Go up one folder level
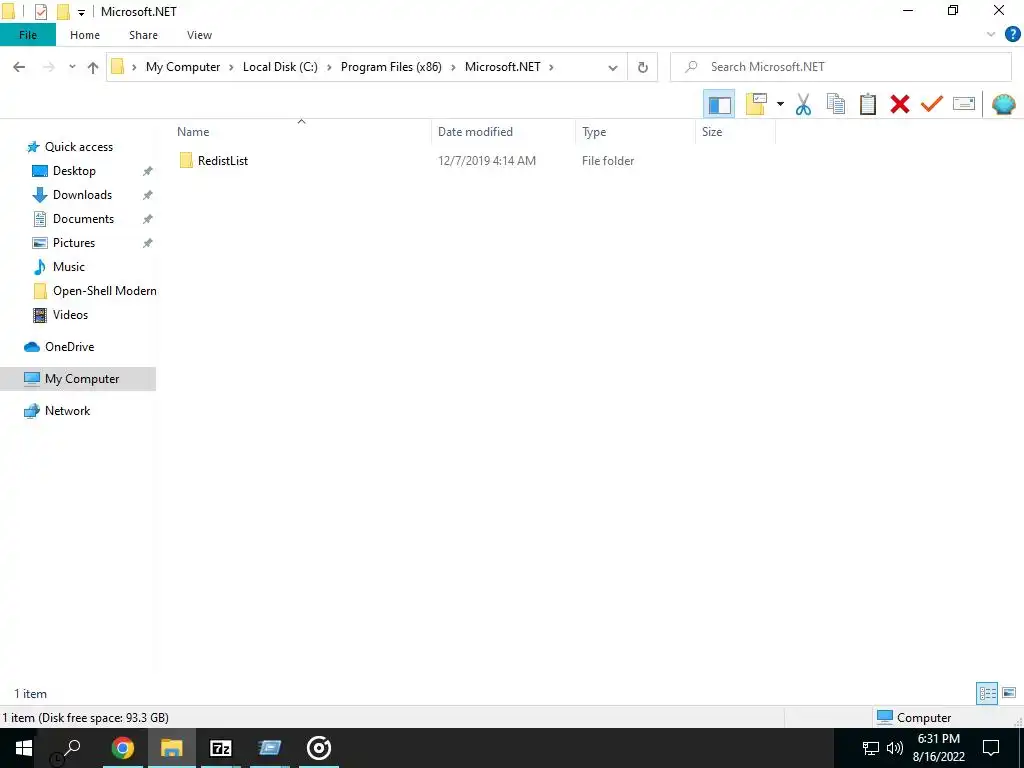1024x768 pixels. [93, 67]
